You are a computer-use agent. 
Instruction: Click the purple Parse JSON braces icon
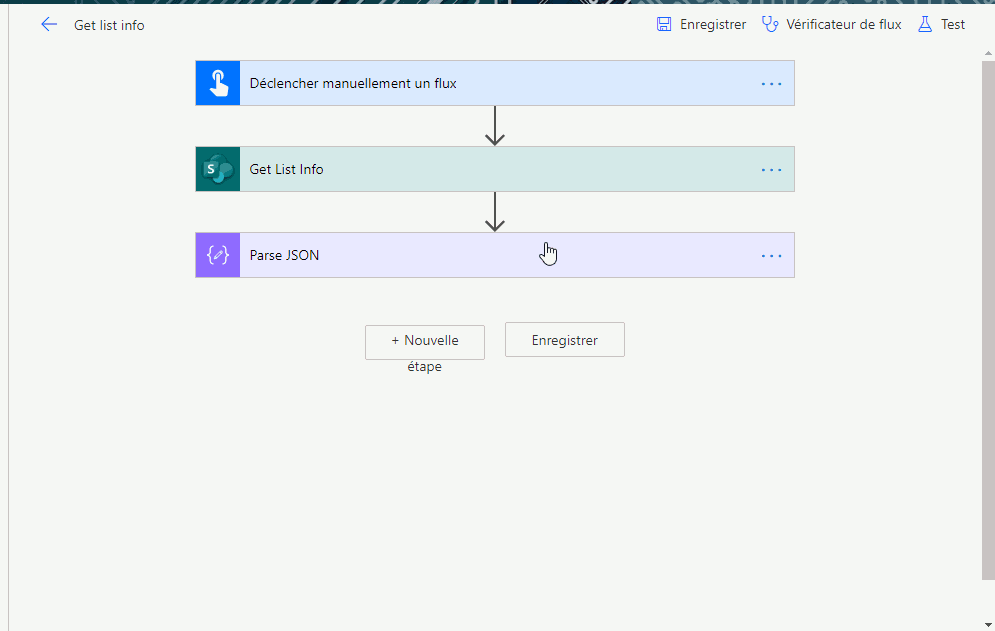click(x=218, y=255)
